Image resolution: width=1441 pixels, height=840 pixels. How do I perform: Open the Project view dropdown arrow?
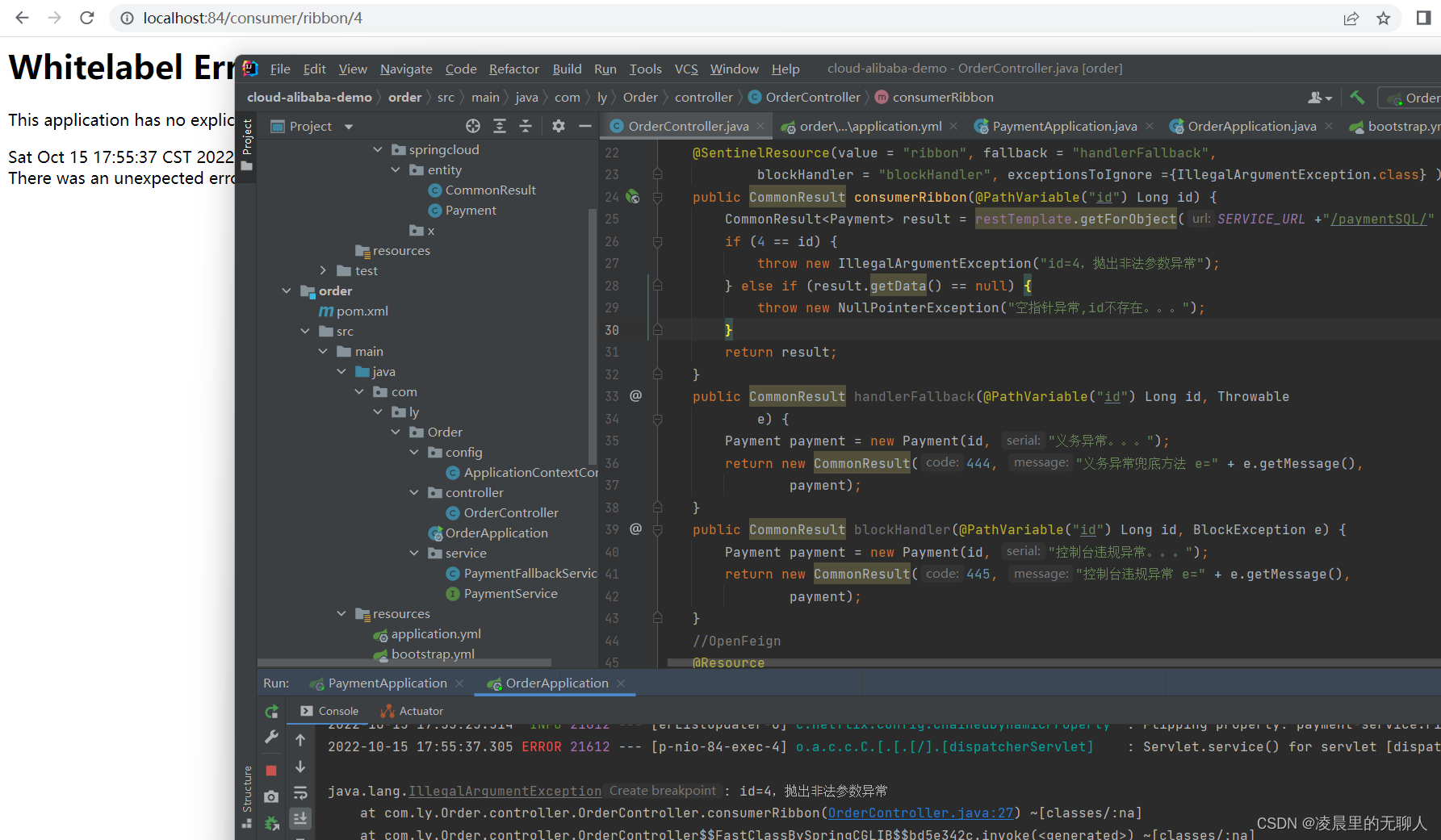[349, 127]
